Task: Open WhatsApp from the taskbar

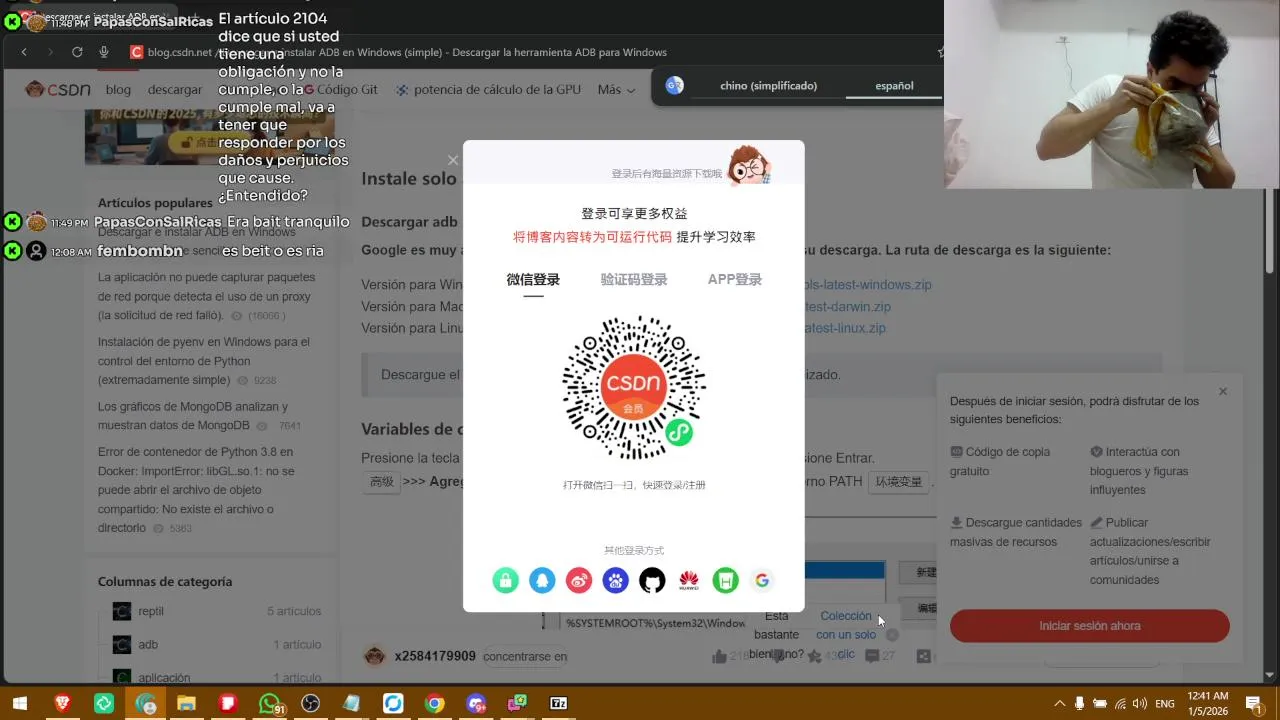Action: click(270, 704)
